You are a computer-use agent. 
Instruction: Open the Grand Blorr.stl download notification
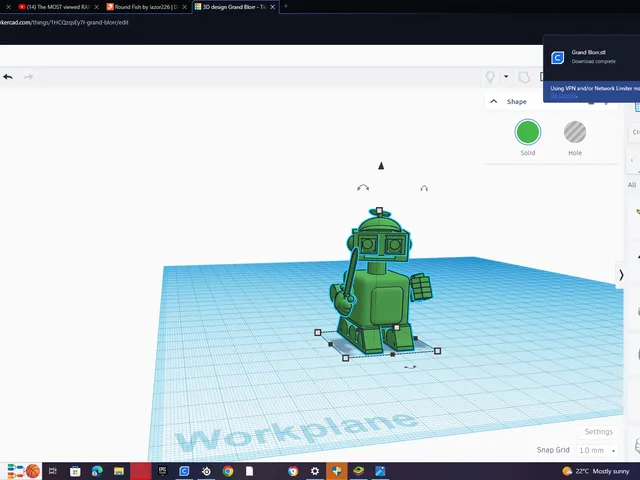pyautogui.click(x=592, y=58)
